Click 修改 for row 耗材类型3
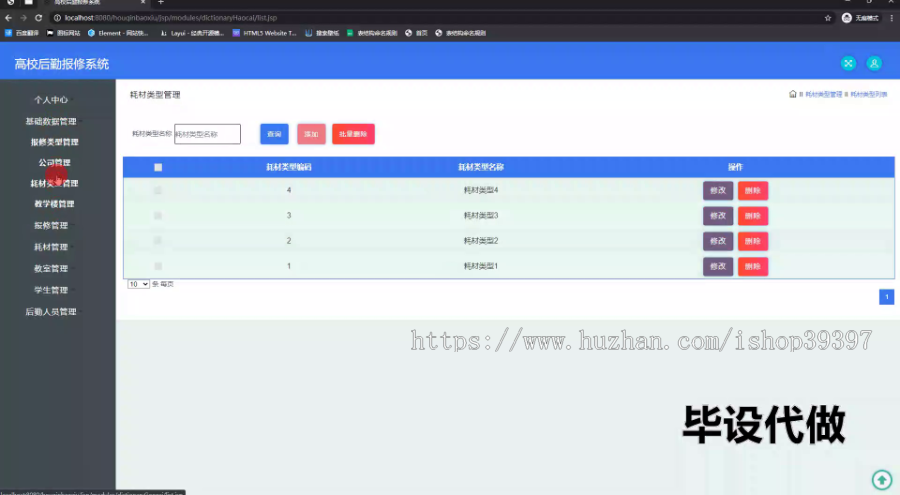Image resolution: width=900 pixels, height=495 pixels. [x=718, y=215]
